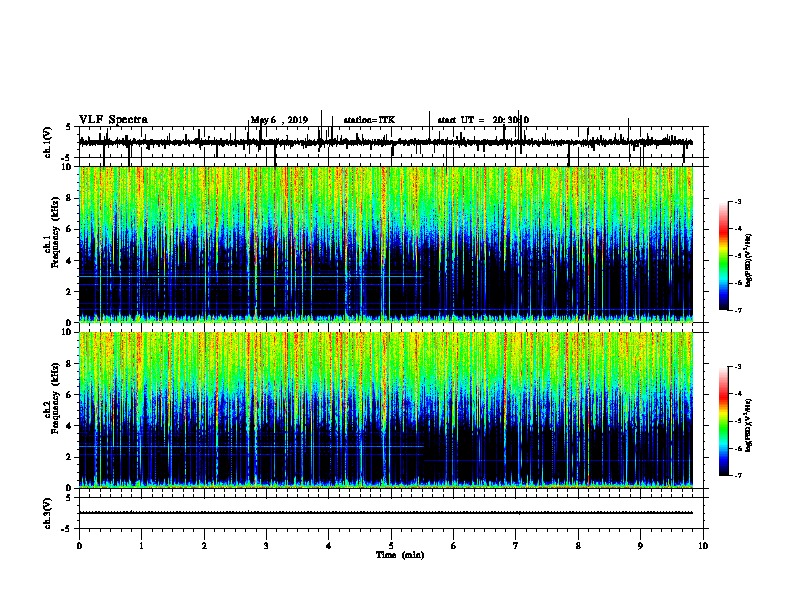Click the 'station=ITK' label

[369, 120]
